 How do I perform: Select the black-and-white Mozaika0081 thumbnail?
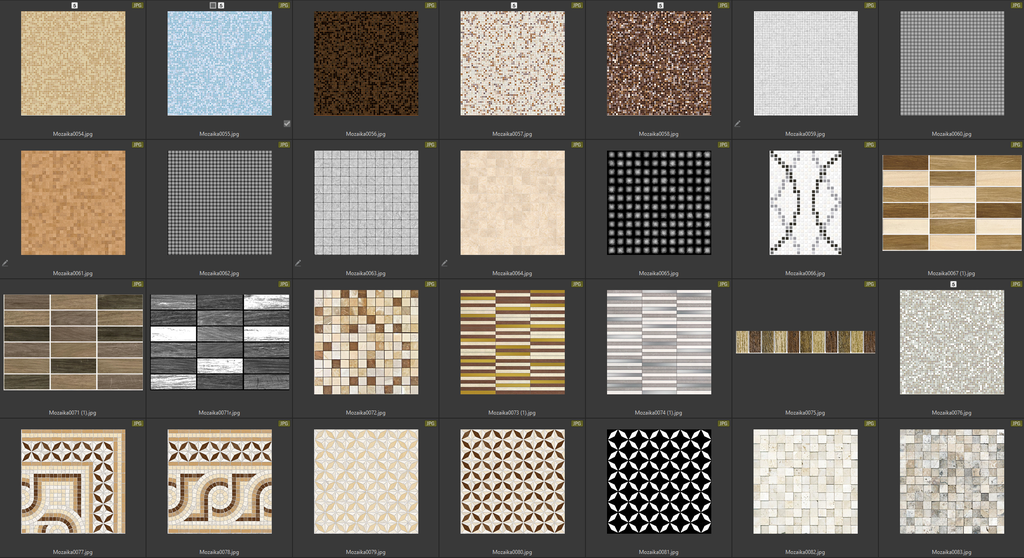click(659, 482)
